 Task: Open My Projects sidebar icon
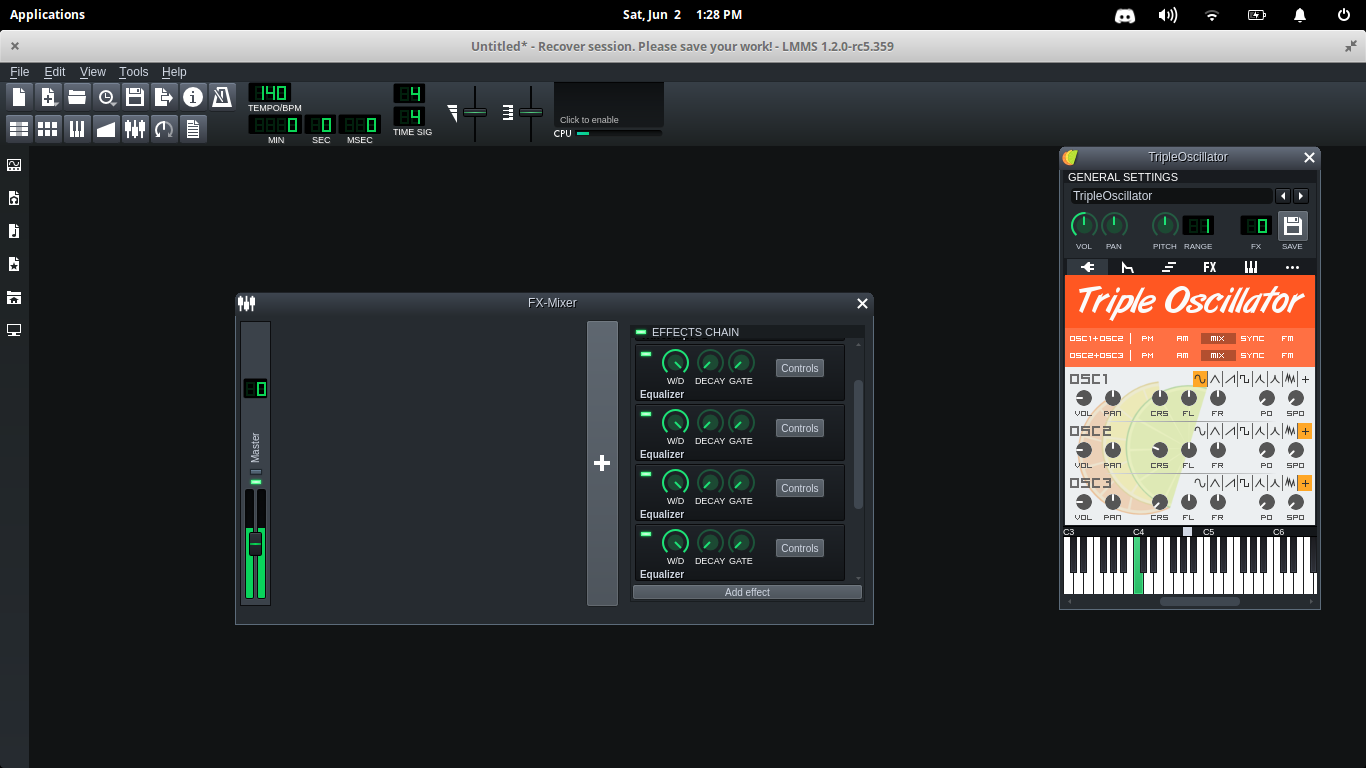[x=14, y=198]
